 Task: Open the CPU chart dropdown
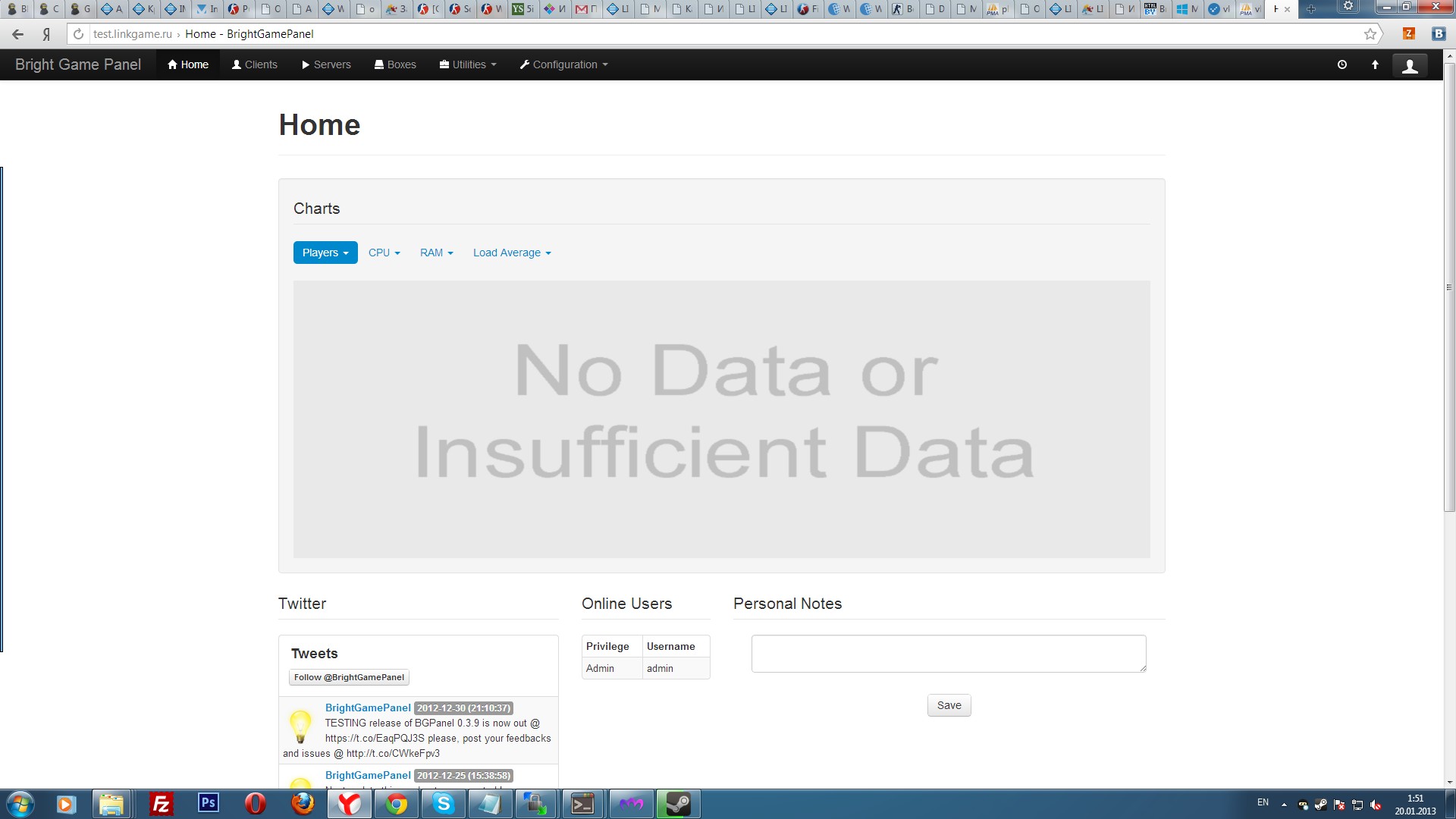tap(384, 253)
